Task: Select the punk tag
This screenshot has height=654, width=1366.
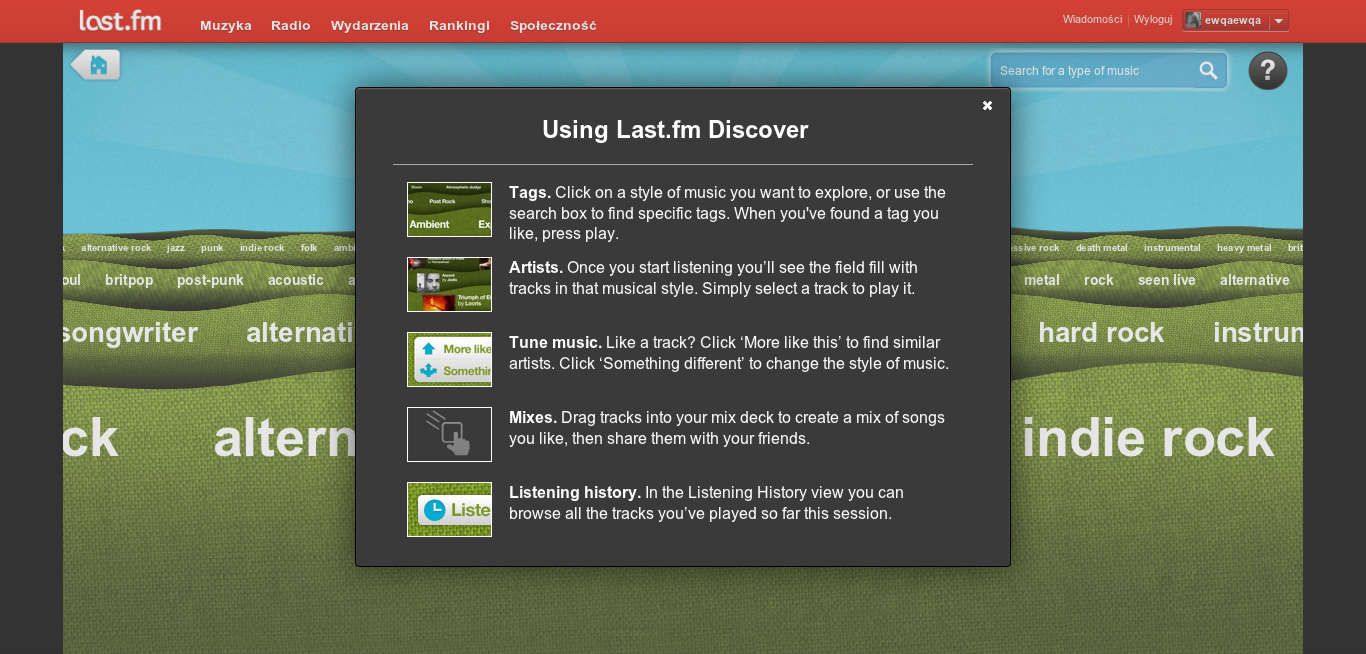Action: pyautogui.click(x=212, y=248)
